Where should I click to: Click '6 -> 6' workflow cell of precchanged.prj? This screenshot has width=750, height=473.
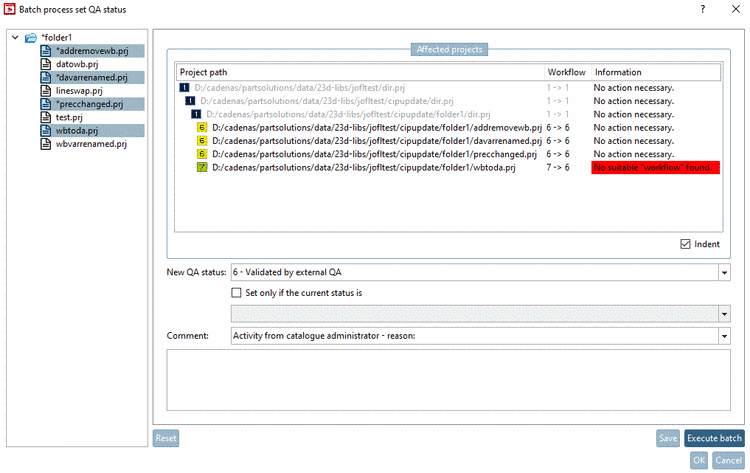[558, 154]
